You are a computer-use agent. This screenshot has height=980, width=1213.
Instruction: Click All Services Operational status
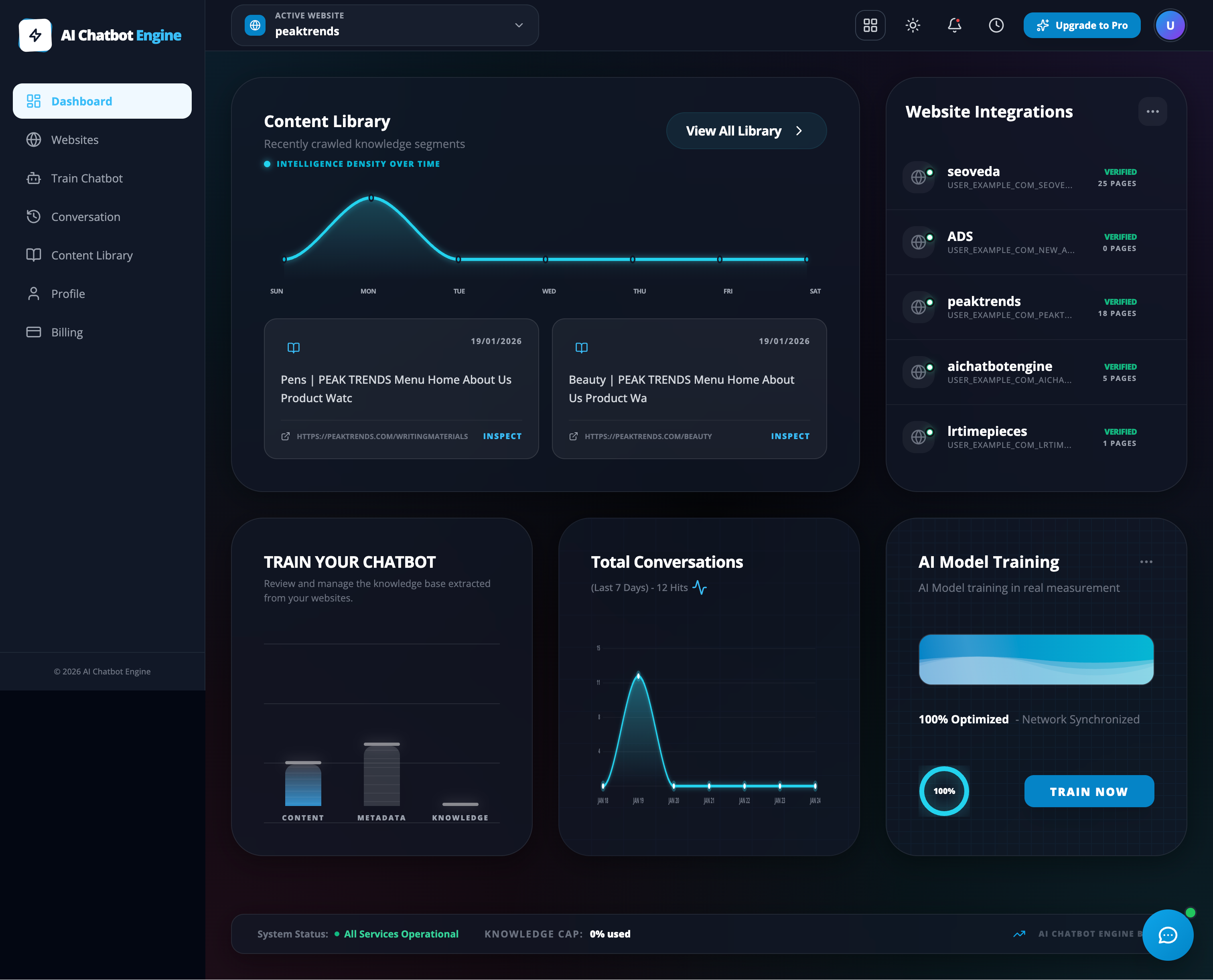[x=401, y=934]
